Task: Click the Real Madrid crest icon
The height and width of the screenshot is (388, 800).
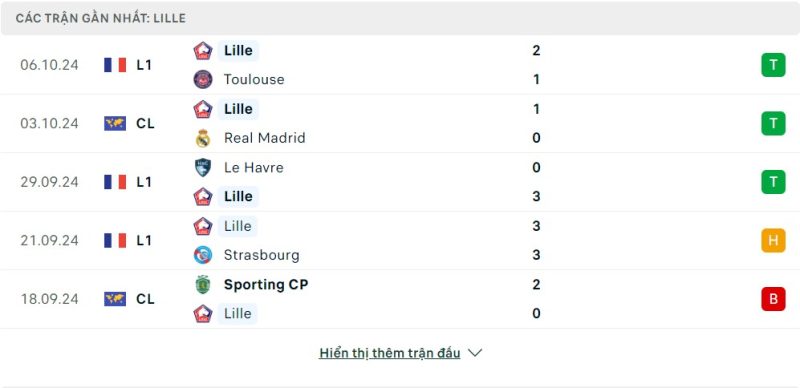Action: 203,138
